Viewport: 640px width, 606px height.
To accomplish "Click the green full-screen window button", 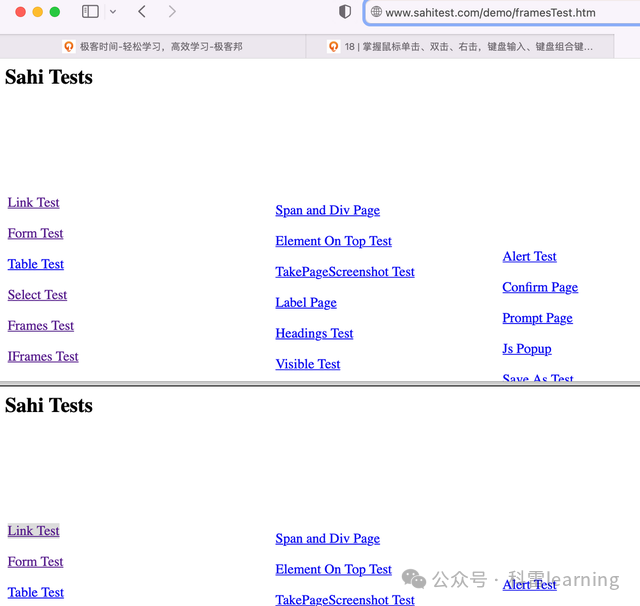I will coord(55,12).
